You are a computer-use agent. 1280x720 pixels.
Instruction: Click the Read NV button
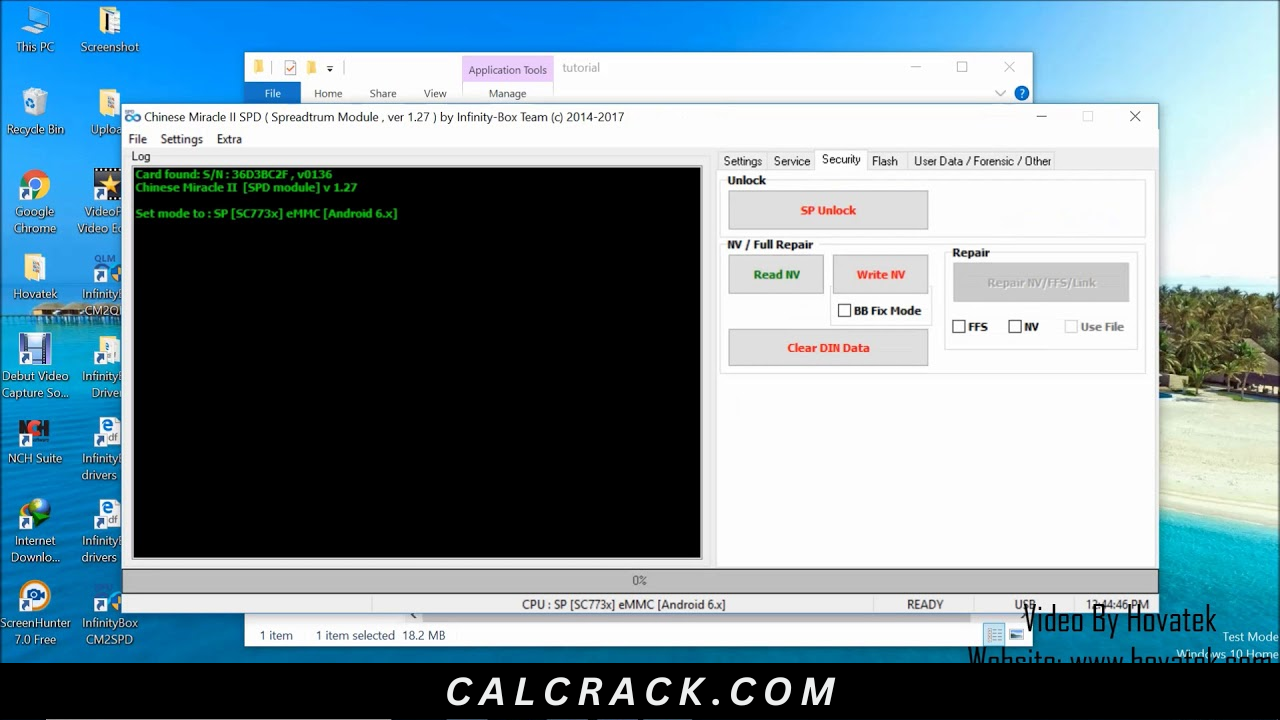[x=776, y=275]
